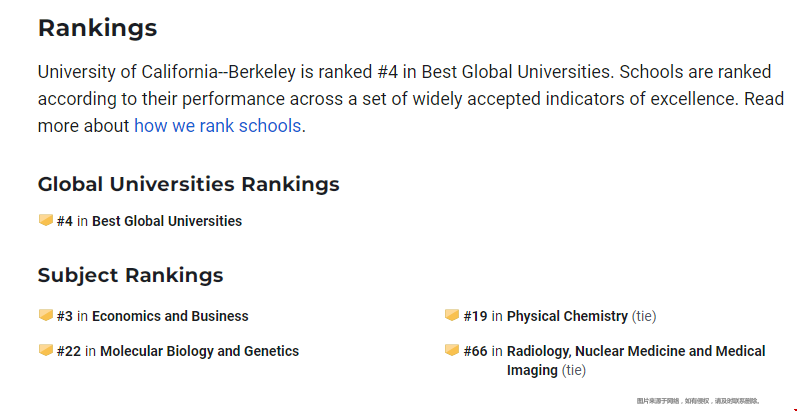Click the (tie) label after Physical Chemistry

click(644, 316)
